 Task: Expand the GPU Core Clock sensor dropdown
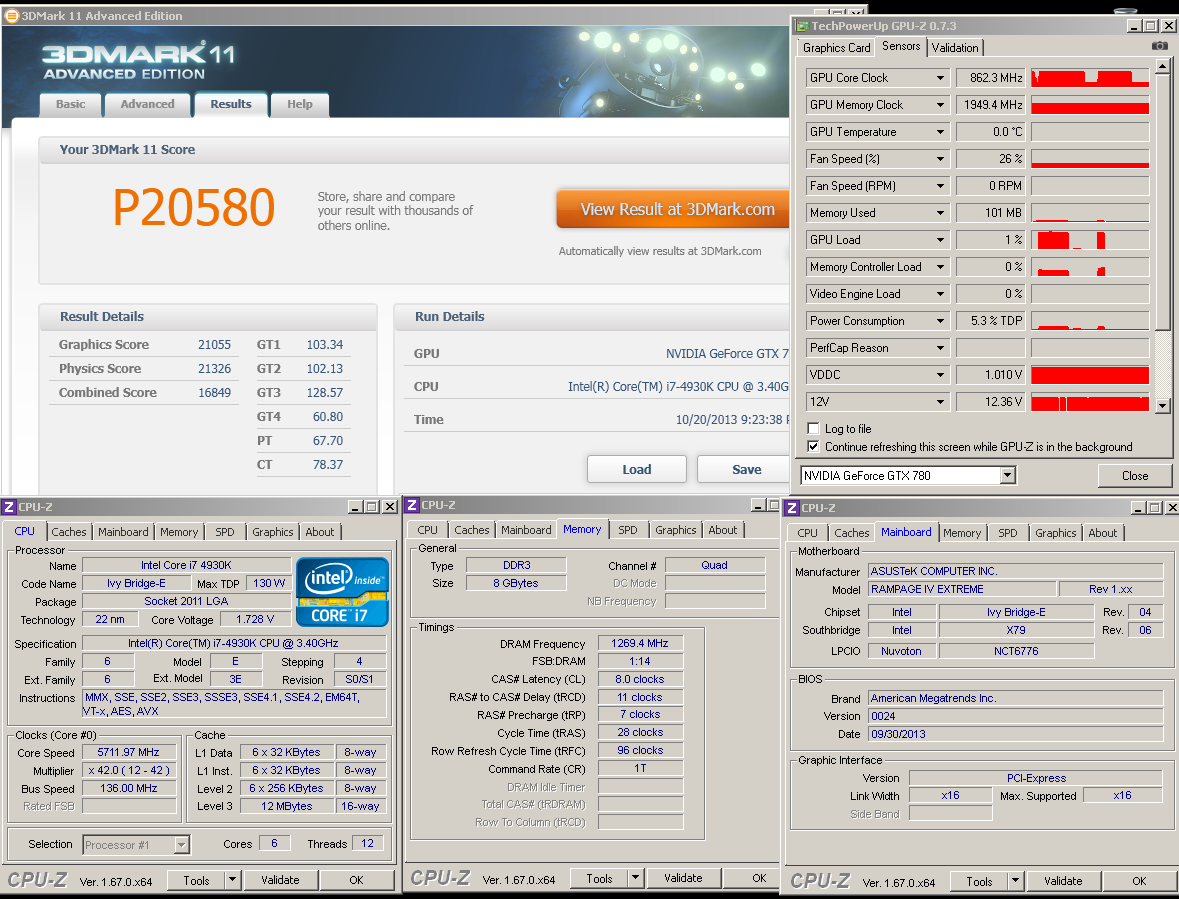pos(940,78)
